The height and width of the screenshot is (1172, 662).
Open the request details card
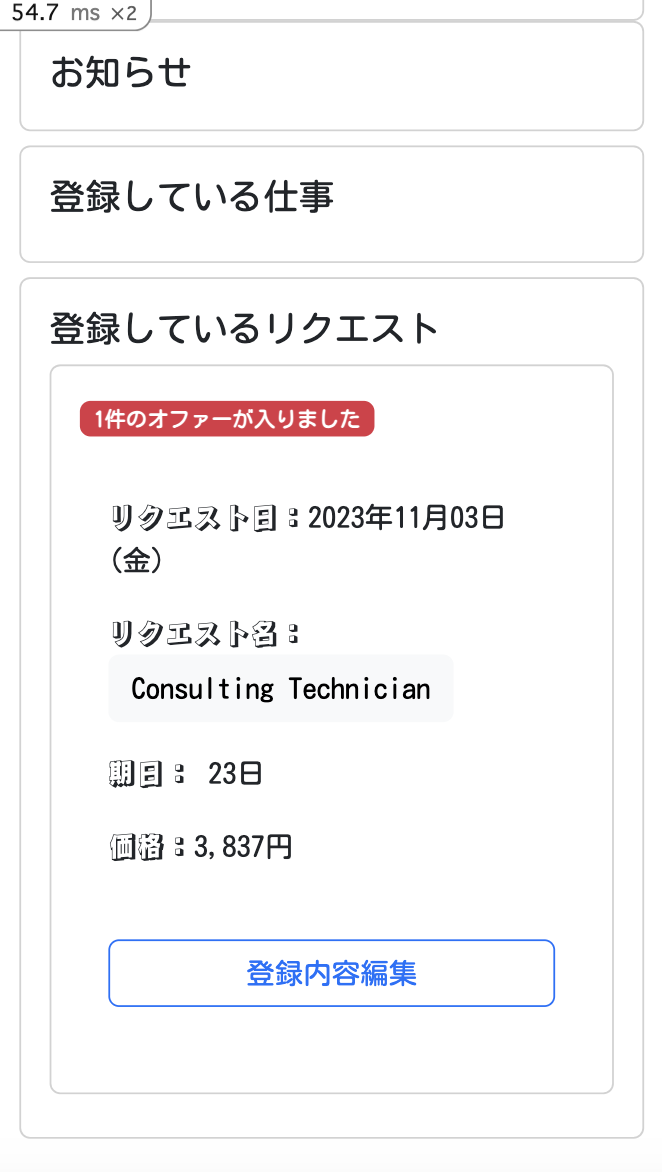pyautogui.click(x=331, y=728)
